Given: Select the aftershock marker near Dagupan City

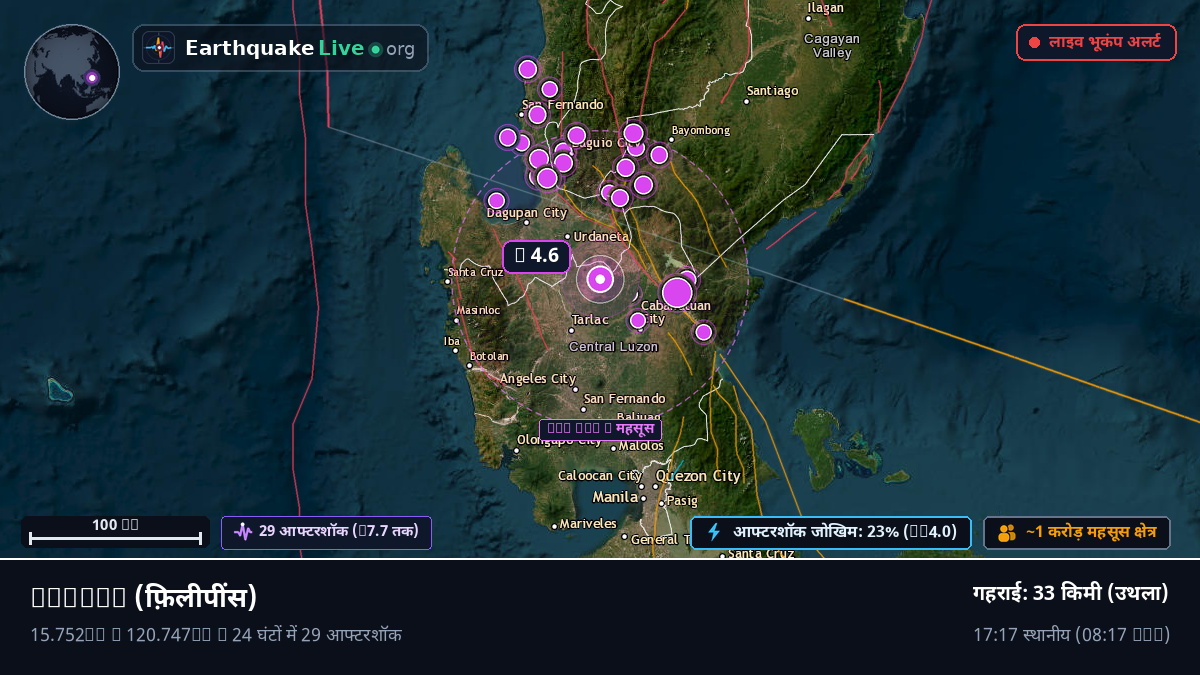Looking at the screenshot, I should [x=496, y=200].
